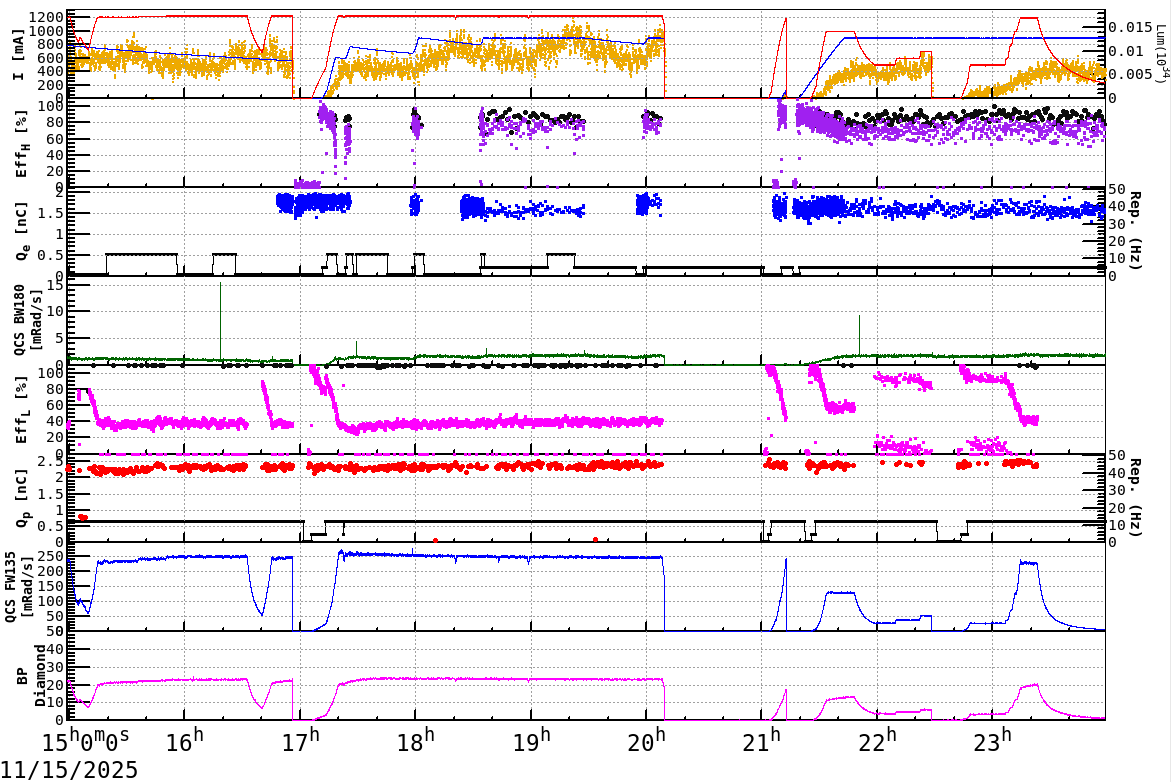
Task: Click the "40" tick on the BP Diamond axis
Action: click(x=57, y=649)
